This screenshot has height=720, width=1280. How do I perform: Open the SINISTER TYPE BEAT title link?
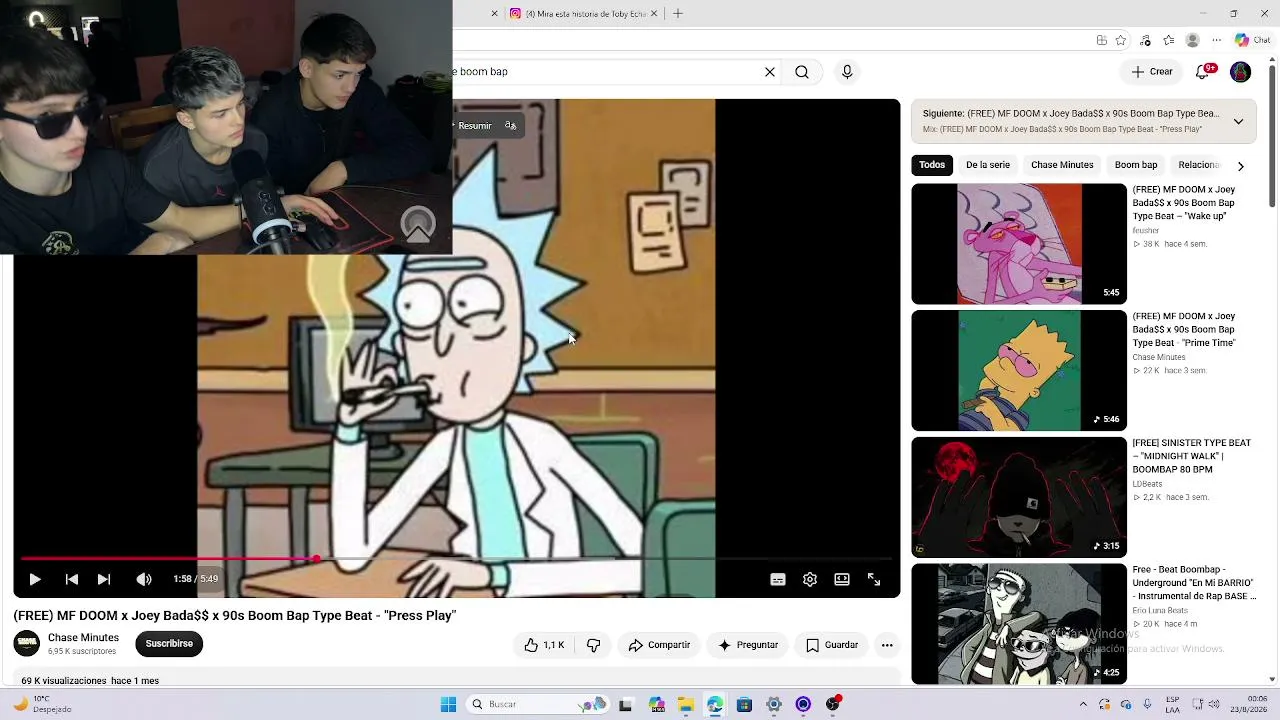1192,456
